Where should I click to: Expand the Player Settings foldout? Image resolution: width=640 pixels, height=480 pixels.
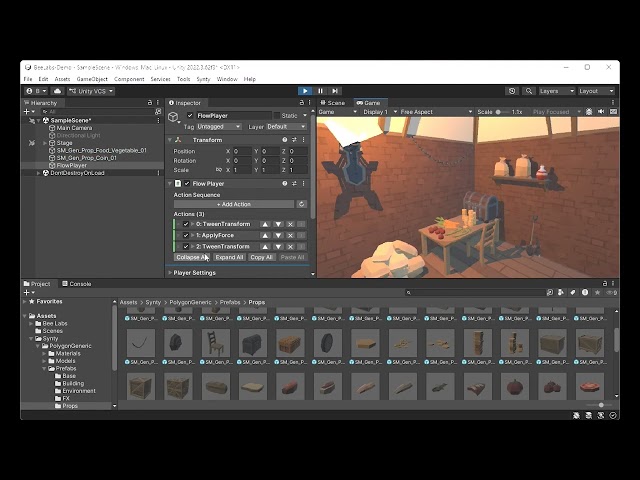170,273
